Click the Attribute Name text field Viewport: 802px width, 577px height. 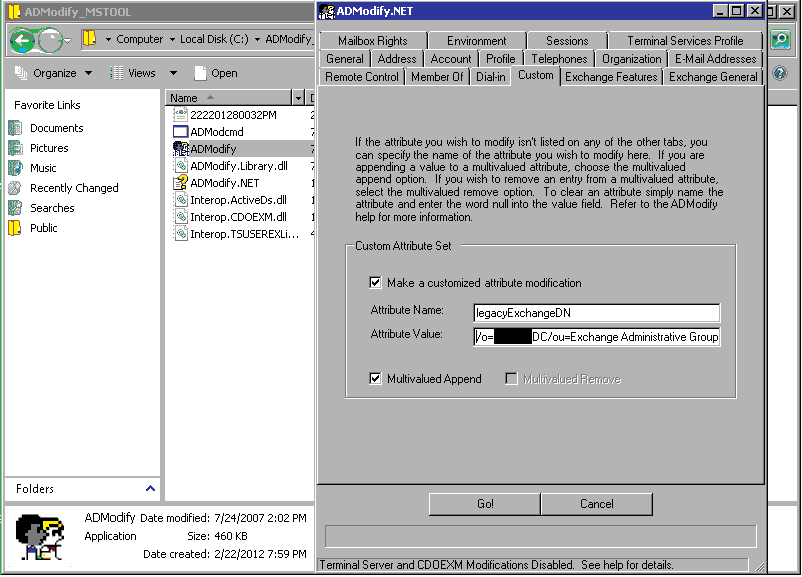click(597, 312)
